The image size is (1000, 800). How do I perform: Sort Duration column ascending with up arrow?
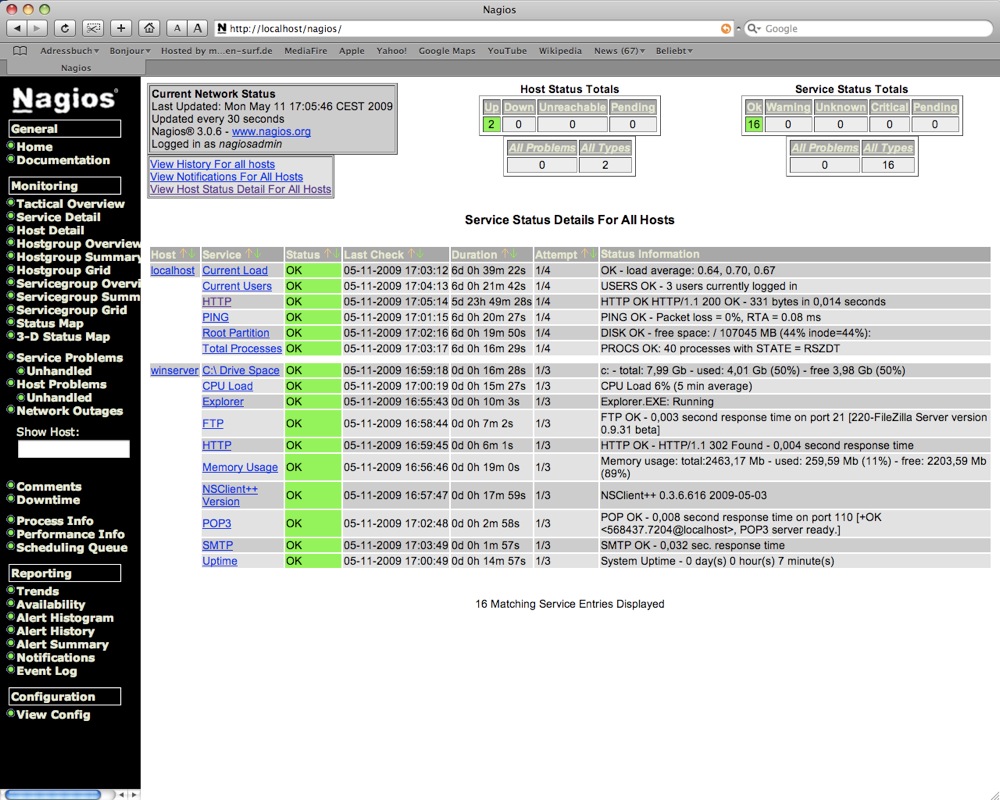point(504,254)
